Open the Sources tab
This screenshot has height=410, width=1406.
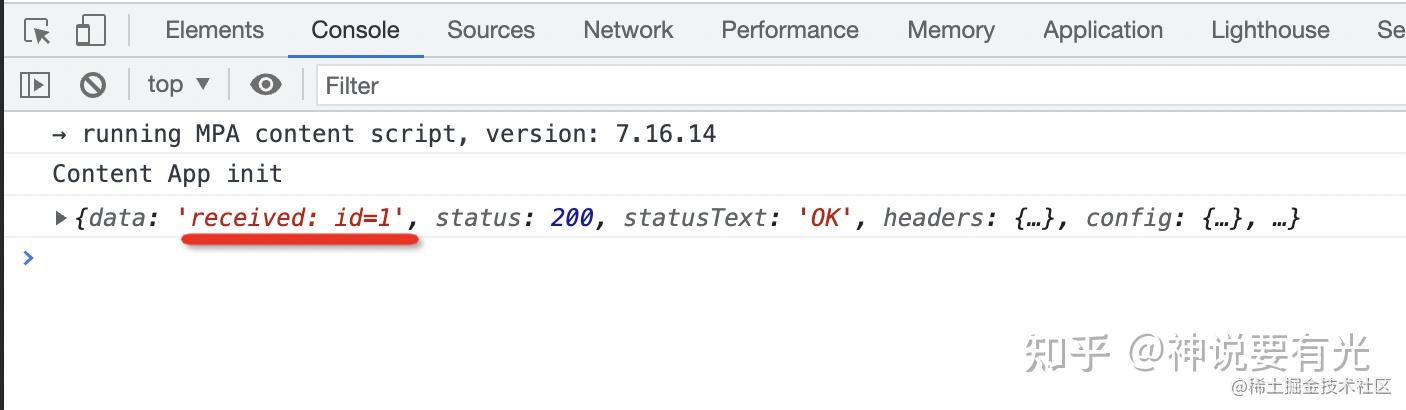[x=491, y=30]
